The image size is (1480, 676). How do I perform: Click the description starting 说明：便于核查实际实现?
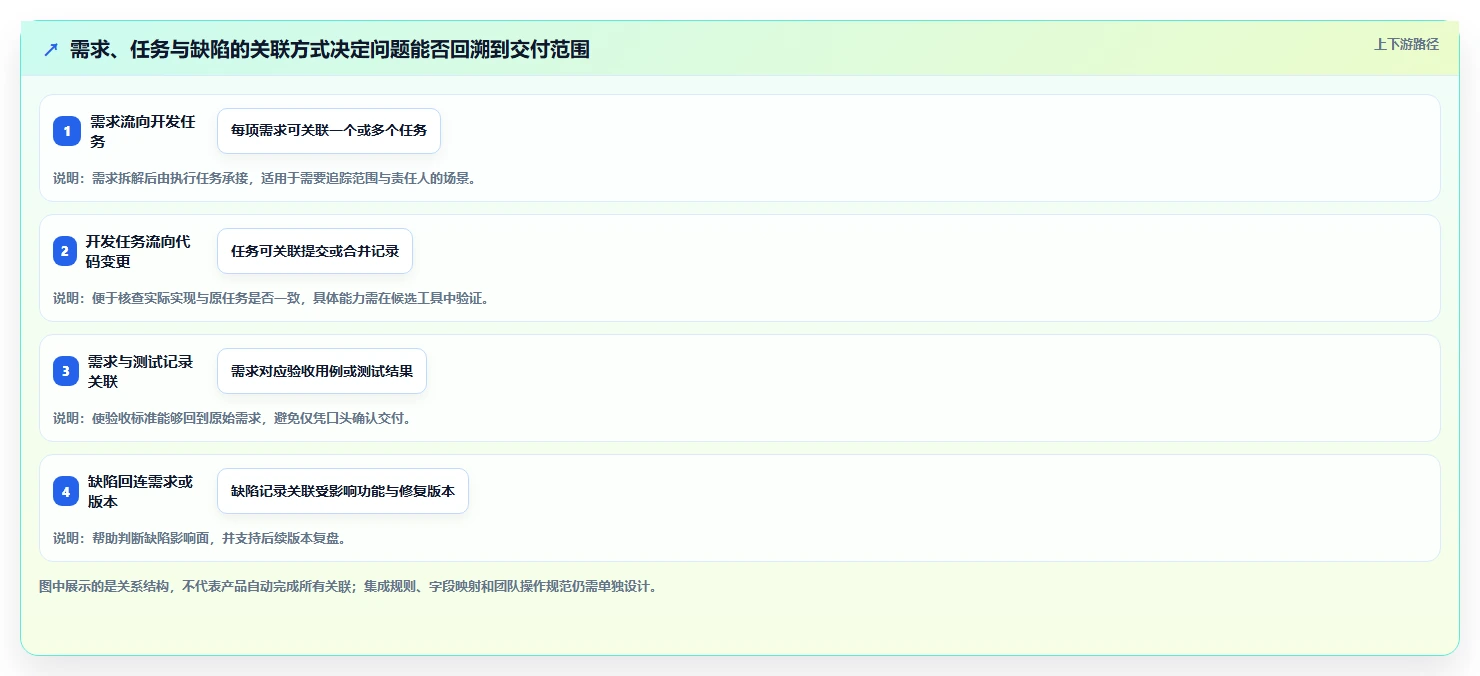[x=271, y=298]
